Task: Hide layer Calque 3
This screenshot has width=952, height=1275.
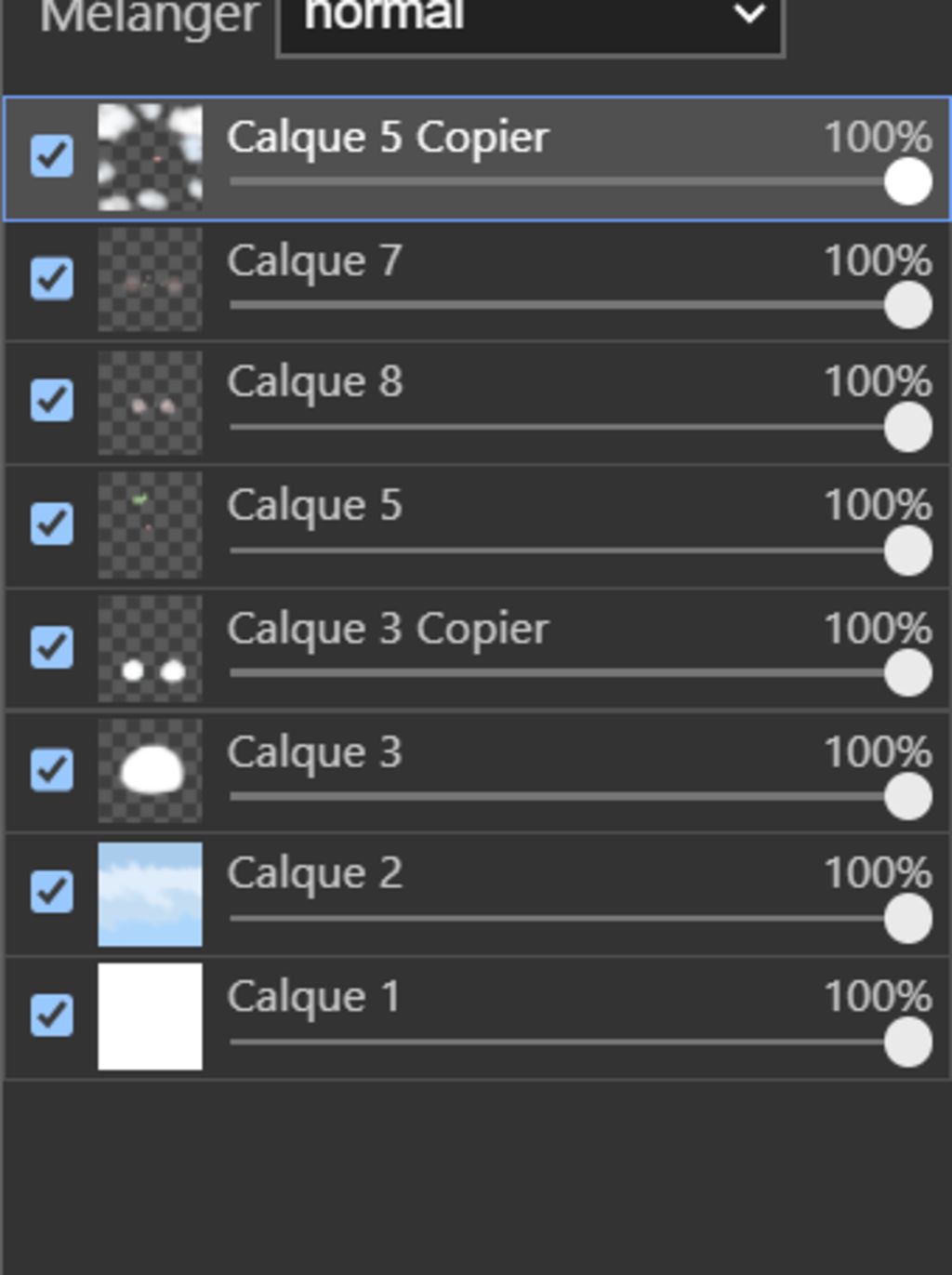Action: [x=52, y=769]
